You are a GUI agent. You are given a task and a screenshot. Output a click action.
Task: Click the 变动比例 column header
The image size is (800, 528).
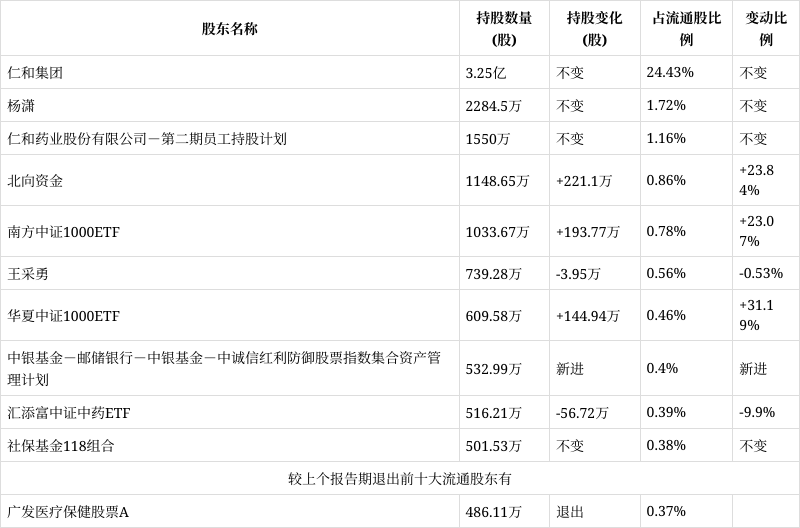tap(766, 29)
